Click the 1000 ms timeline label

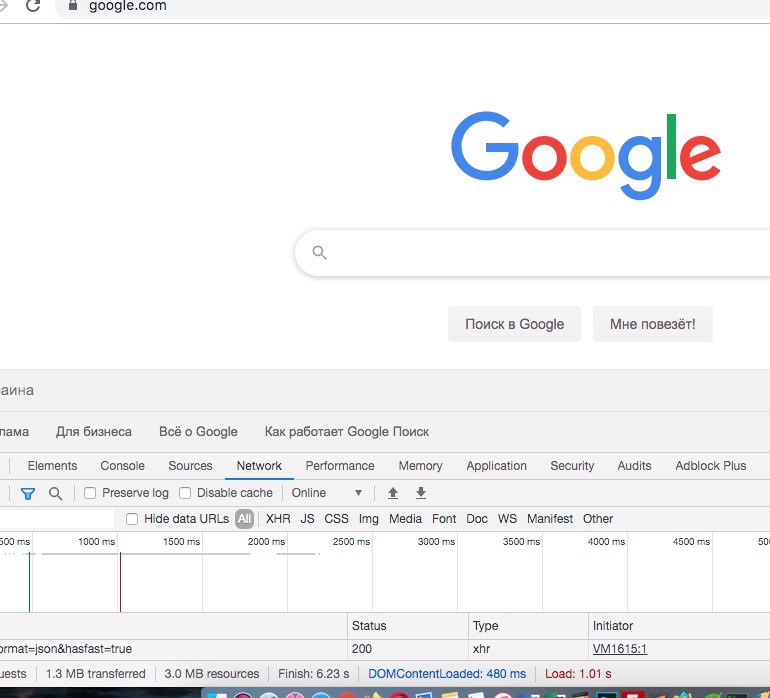[x=96, y=541]
